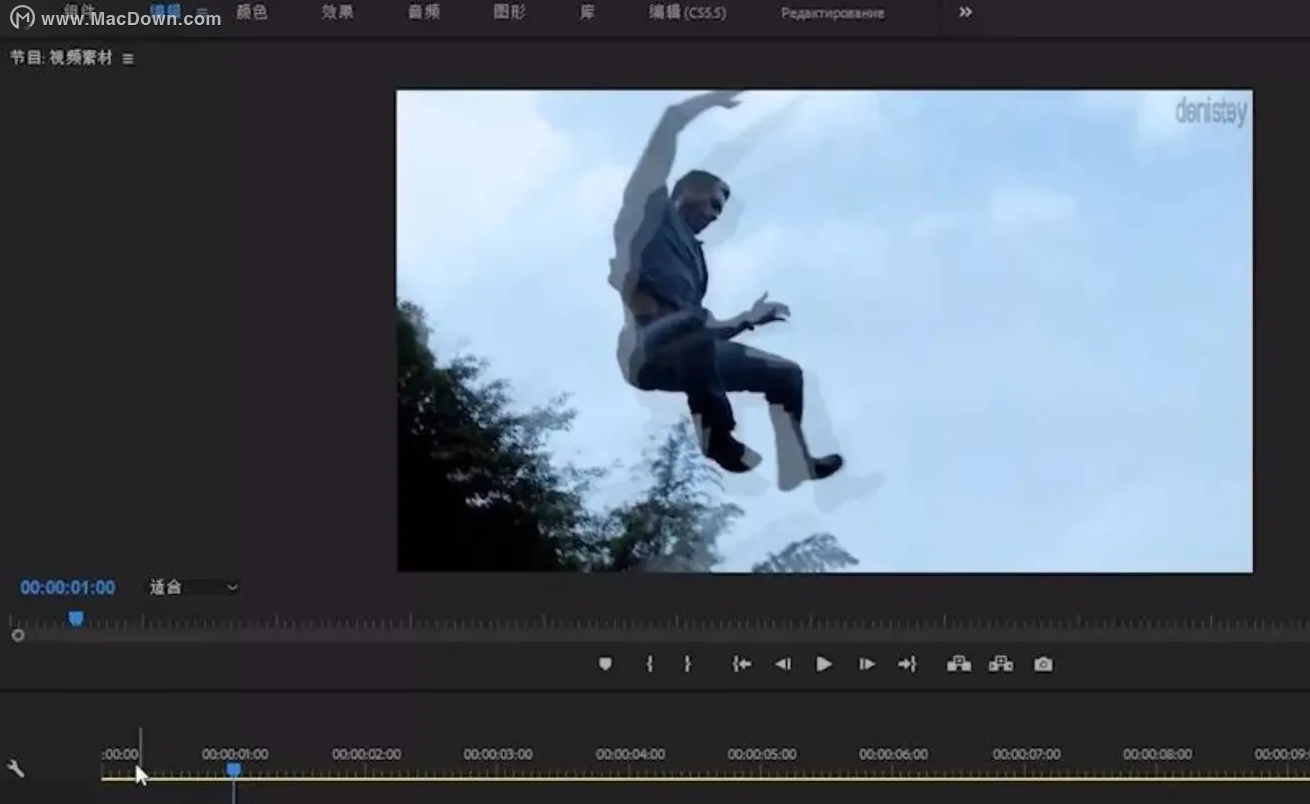The height and width of the screenshot is (804, 1310).
Task: Jump to the Out point
Action: [x=907, y=664]
